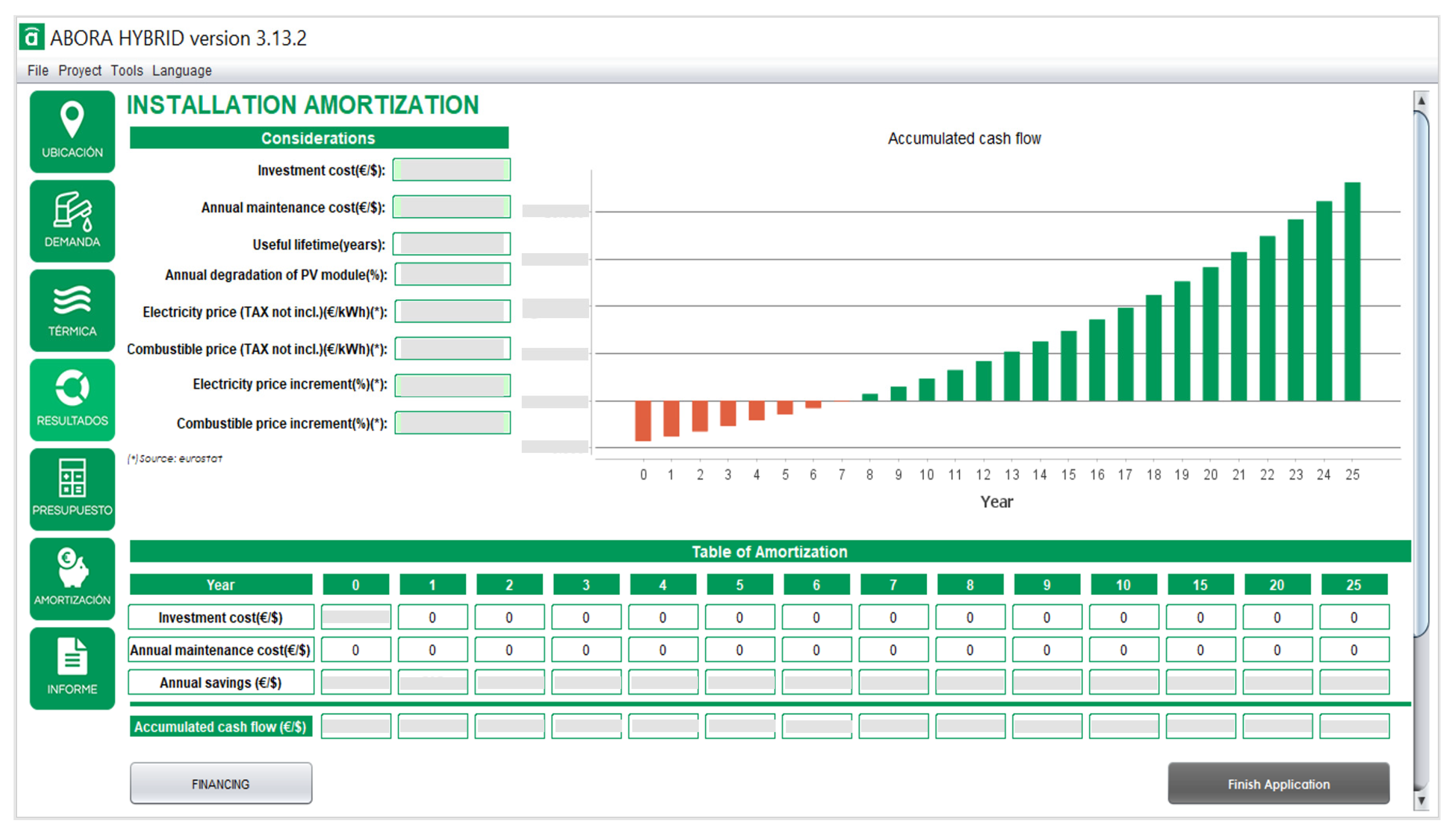1456x836 pixels.
Task: Open the INFORME document section
Action: [72, 668]
